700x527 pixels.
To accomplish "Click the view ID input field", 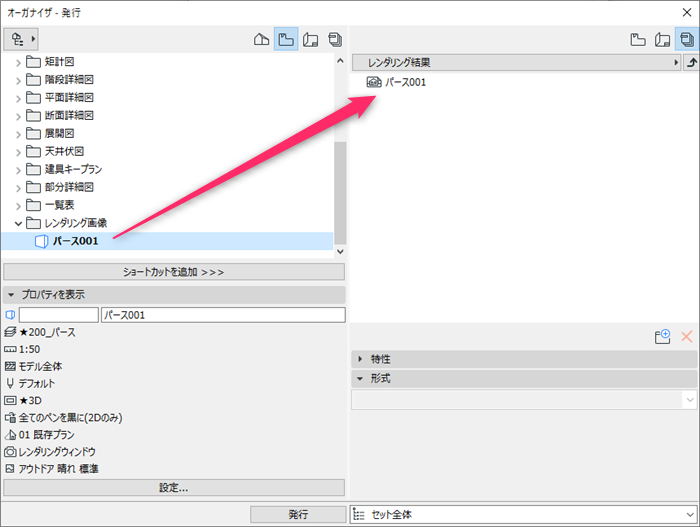I will tap(58, 315).
